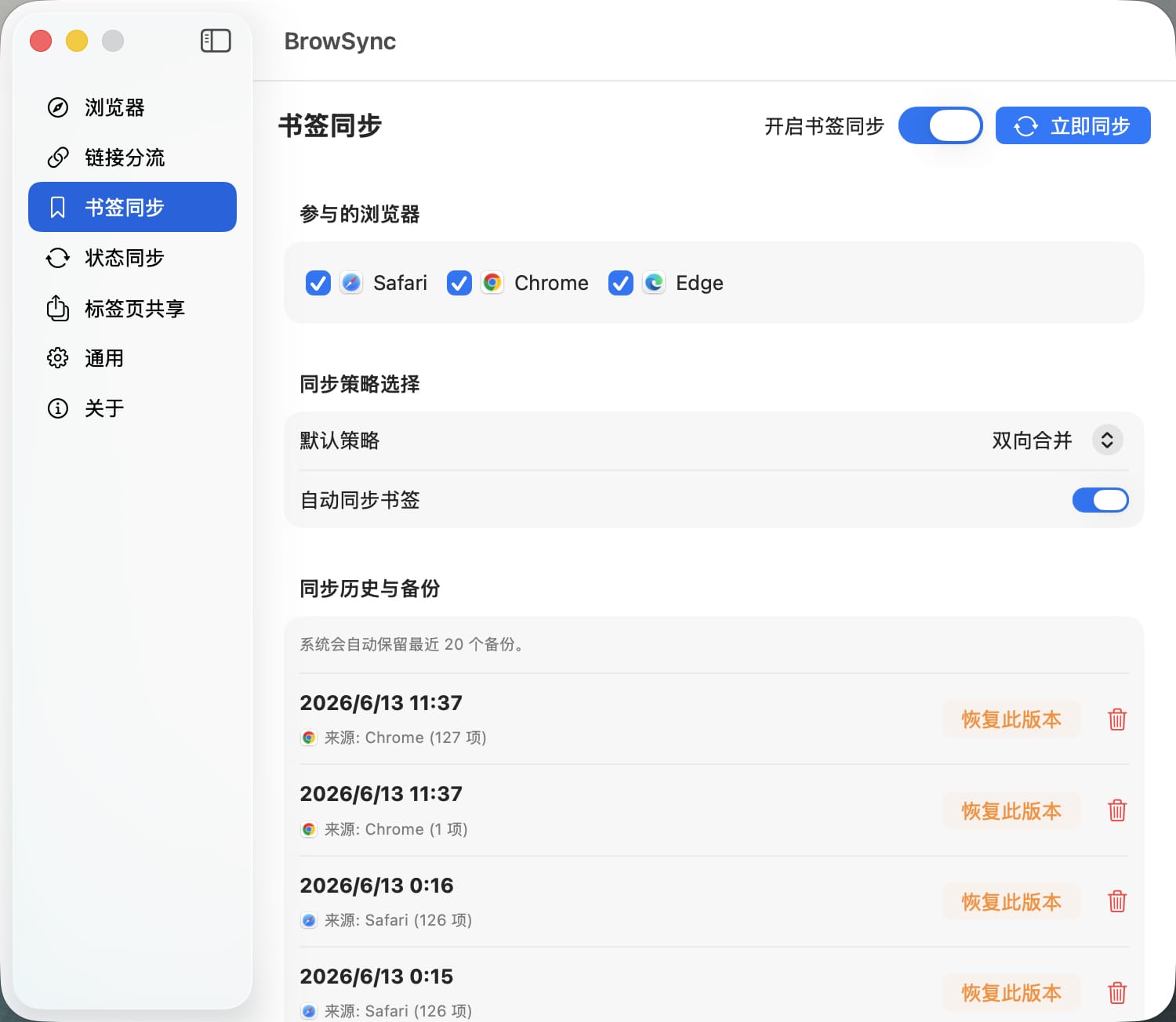The image size is (1176, 1022).
Task: Click the 来源: Safari (126 项) text at 0:16
Action: [398, 920]
